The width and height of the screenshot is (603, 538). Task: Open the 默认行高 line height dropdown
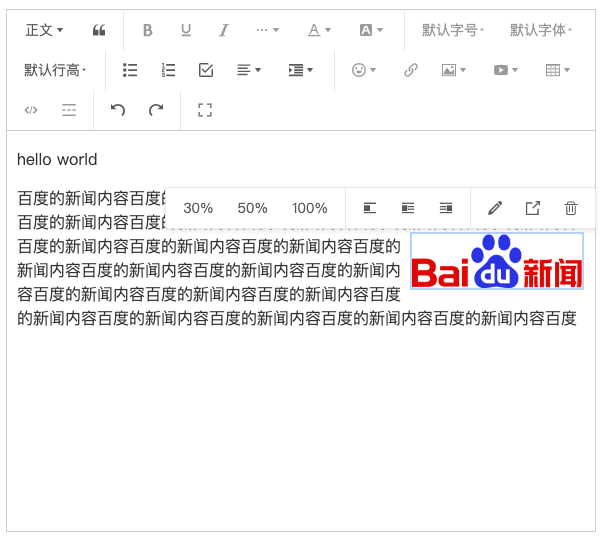(55, 70)
